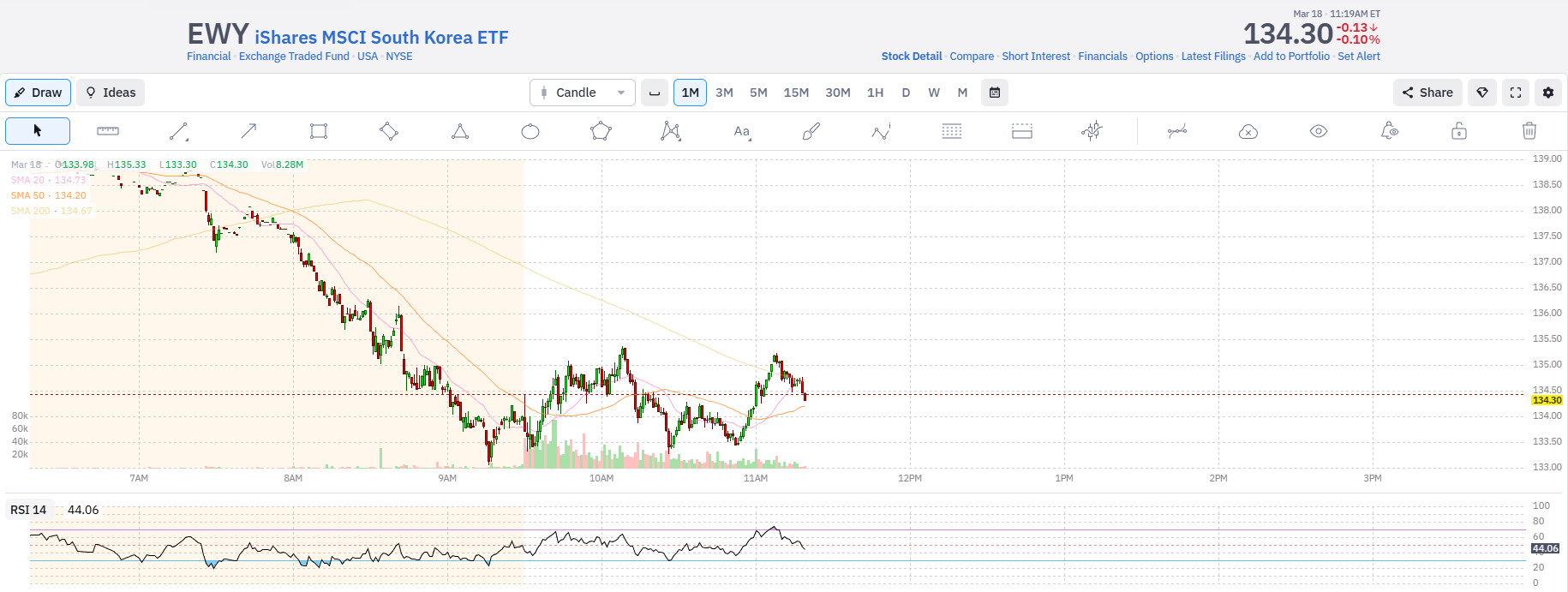Select the Elliott wave polyline tool

click(882, 131)
